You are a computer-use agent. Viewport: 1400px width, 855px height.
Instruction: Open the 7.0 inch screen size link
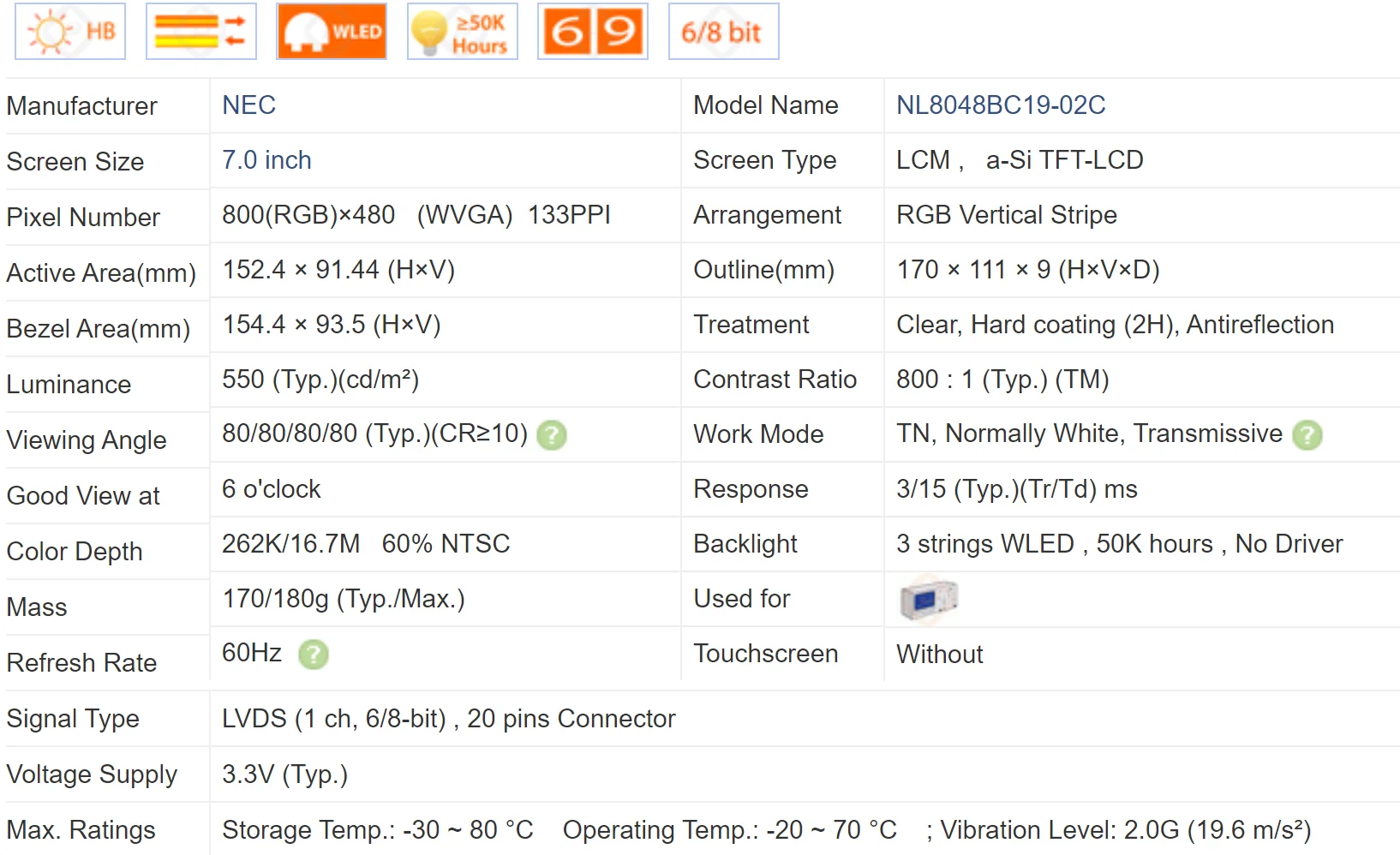[x=266, y=160]
